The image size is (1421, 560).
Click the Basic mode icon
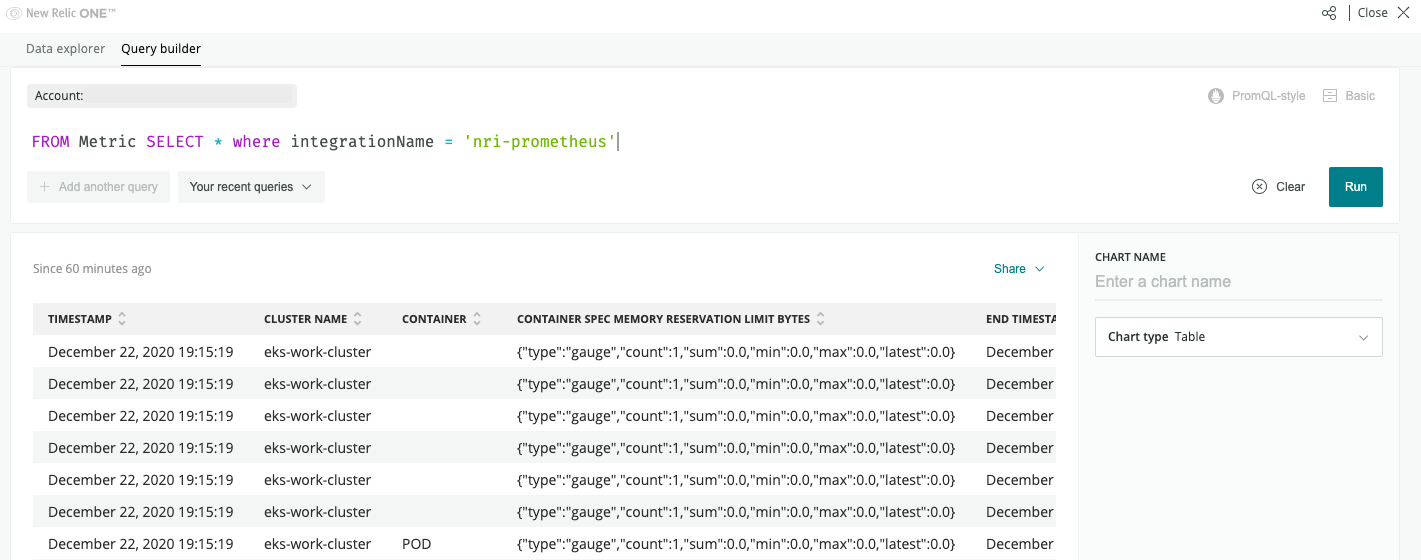click(x=1330, y=96)
